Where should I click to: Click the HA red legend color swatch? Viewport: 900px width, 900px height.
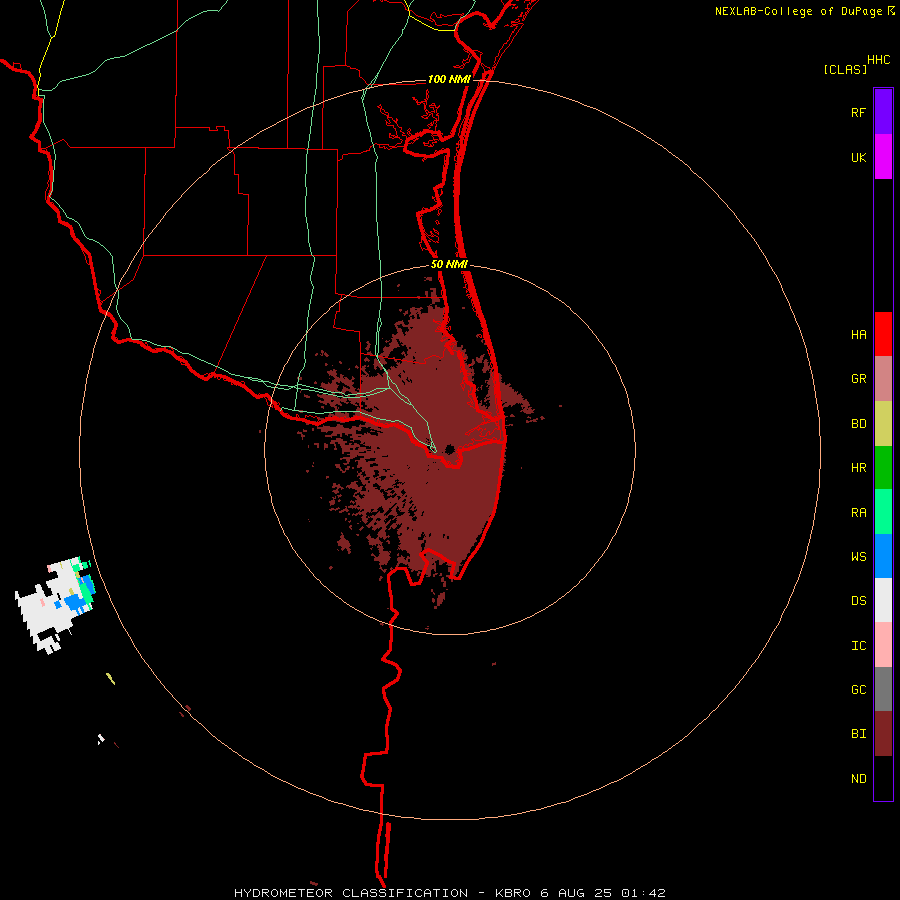click(883, 334)
